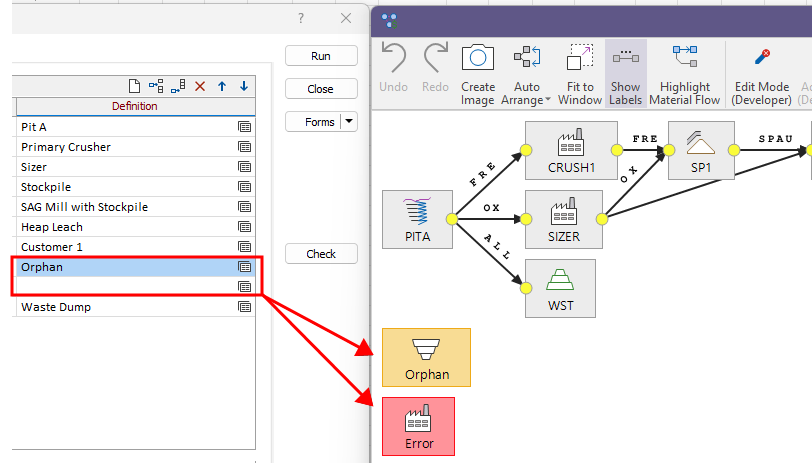The width and height of the screenshot is (812, 463).
Task: Select the Heap Leach row
Action: coord(120,227)
